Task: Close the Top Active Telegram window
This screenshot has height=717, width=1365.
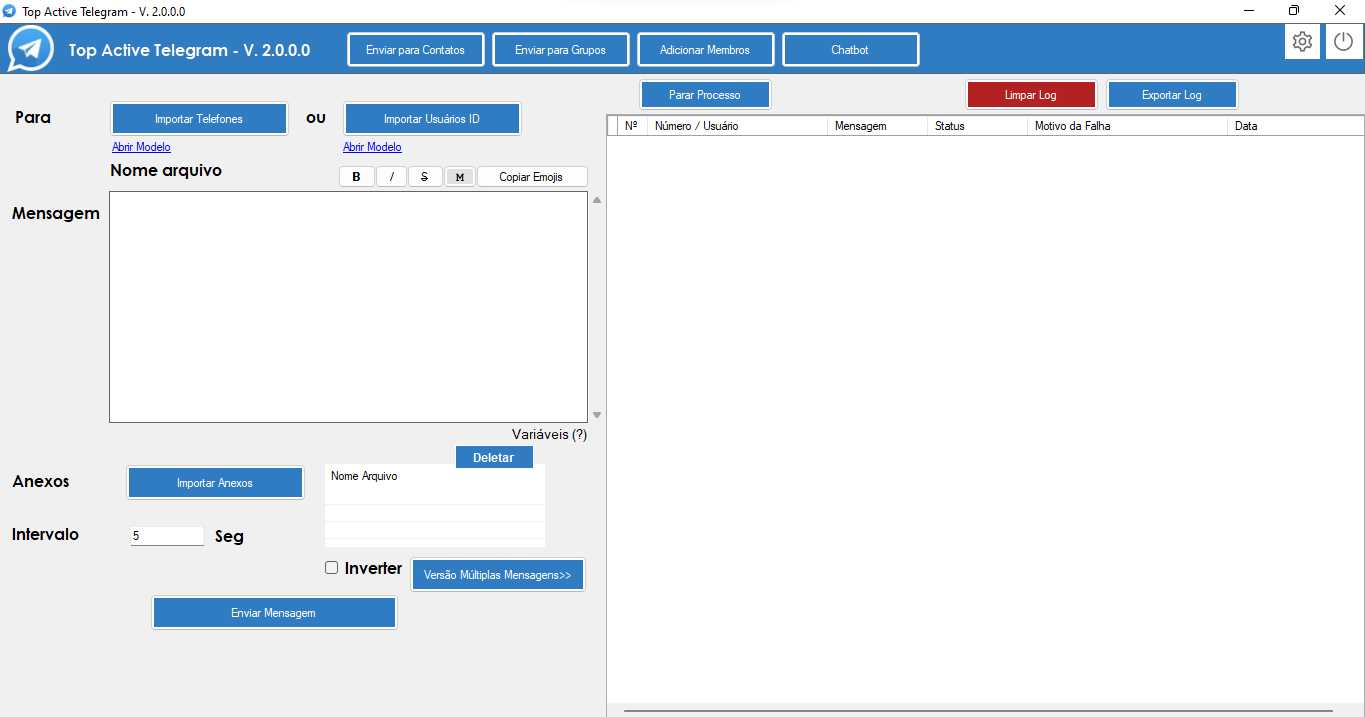Action: tap(1340, 11)
